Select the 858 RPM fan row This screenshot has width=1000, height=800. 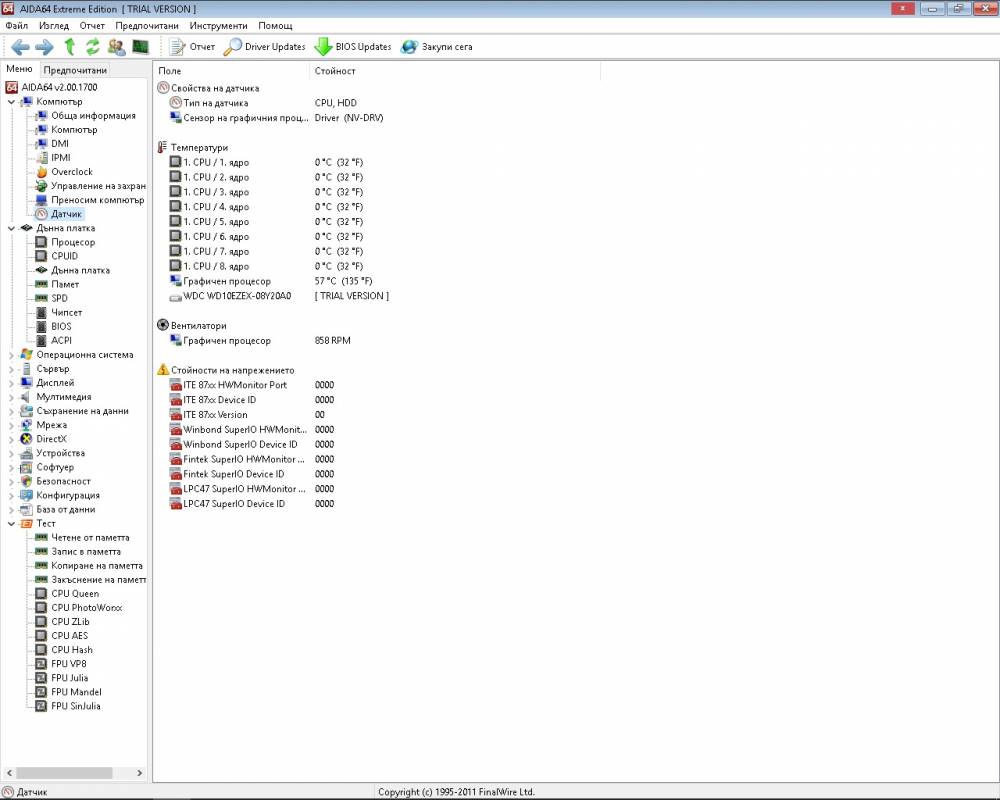[x=260, y=341]
